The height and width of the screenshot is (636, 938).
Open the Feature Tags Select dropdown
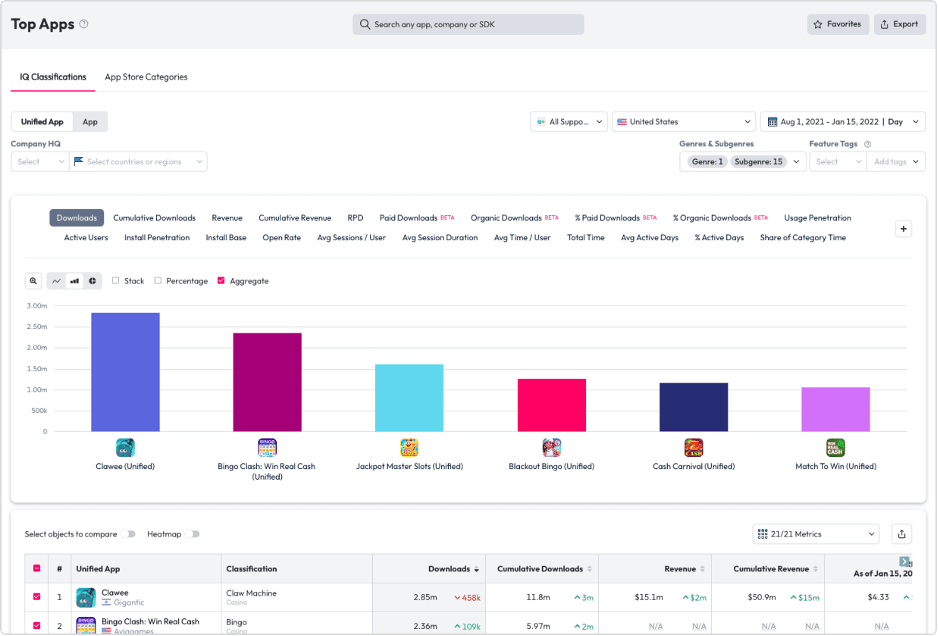click(838, 162)
